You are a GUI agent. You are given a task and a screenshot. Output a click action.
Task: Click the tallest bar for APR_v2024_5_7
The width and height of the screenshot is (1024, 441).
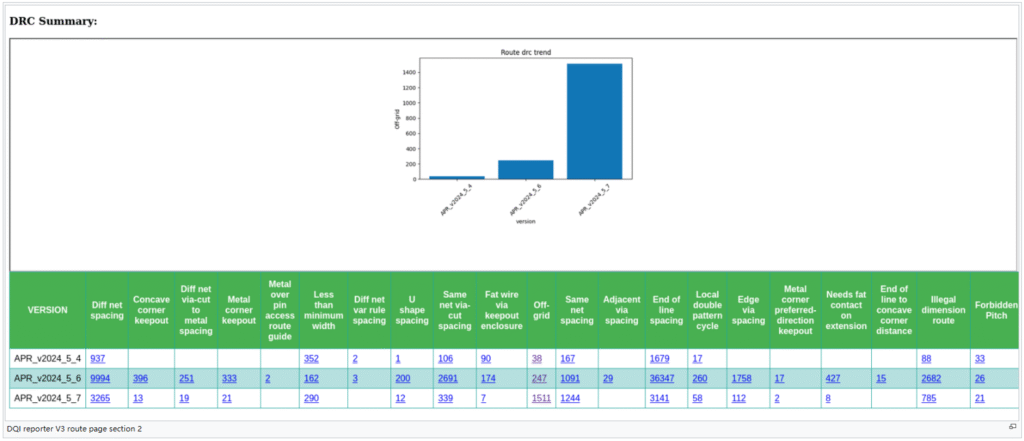pyautogui.click(x=594, y=120)
